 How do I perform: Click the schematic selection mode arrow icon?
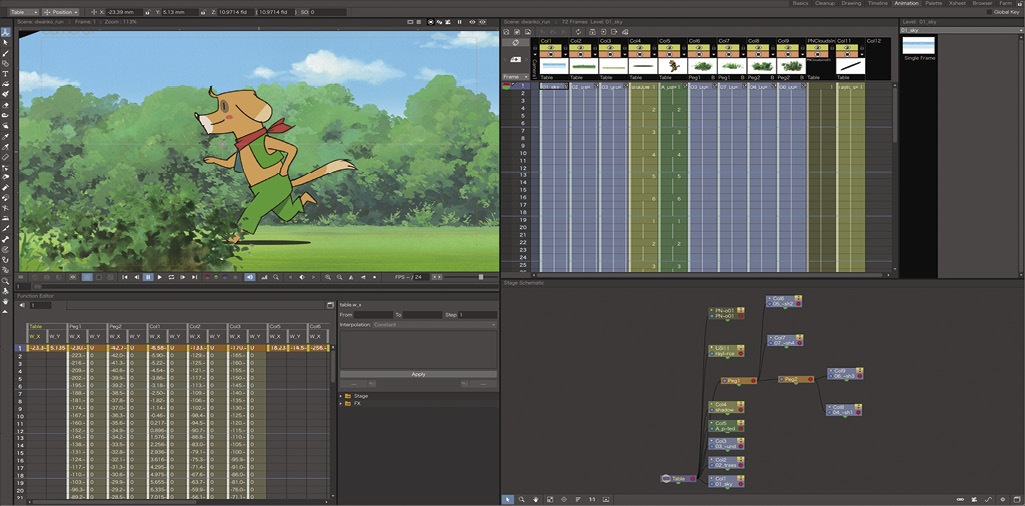pyautogui.click(x=508, y=499)
